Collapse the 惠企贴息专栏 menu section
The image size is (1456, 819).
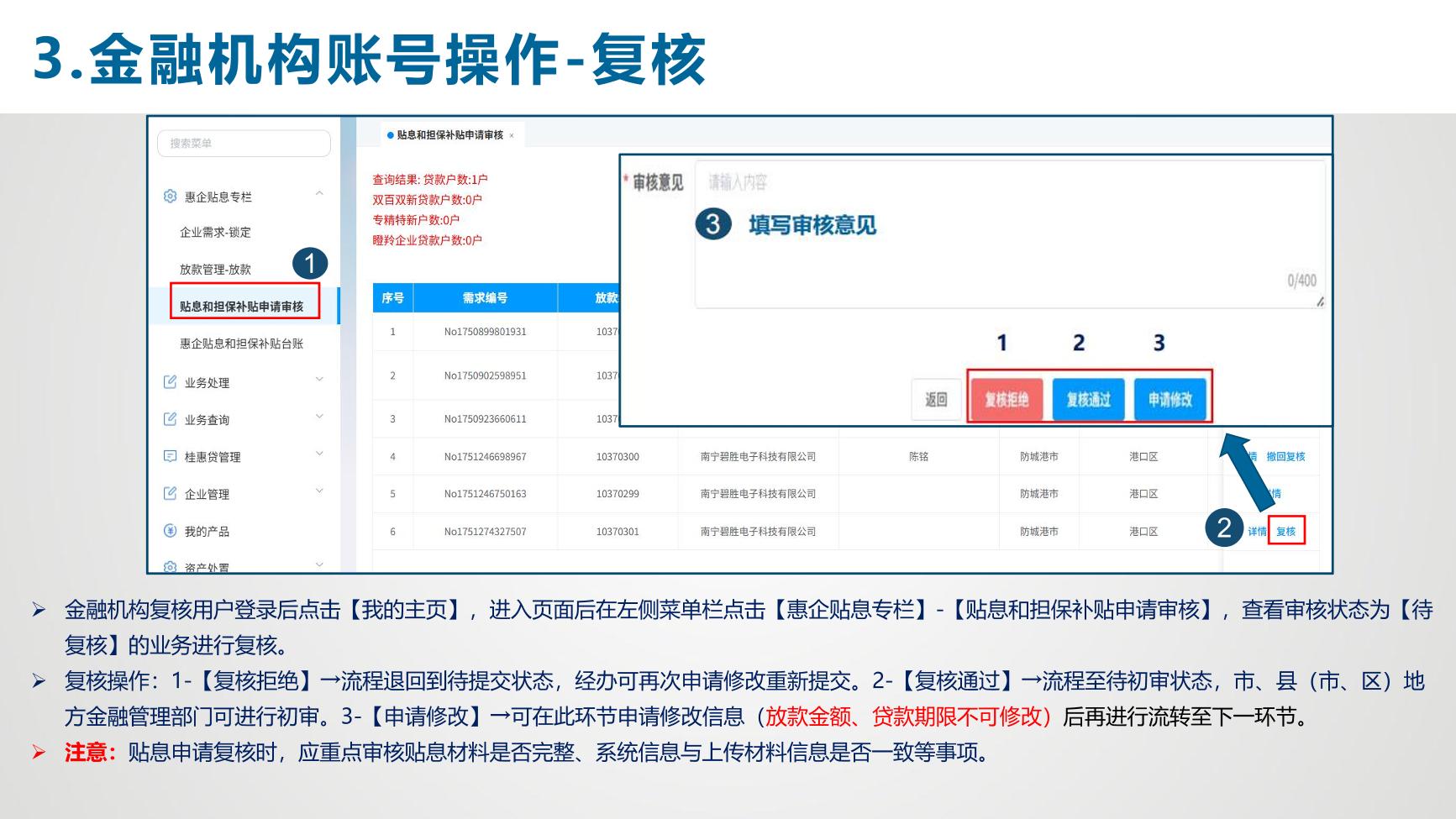click(319, 194)
